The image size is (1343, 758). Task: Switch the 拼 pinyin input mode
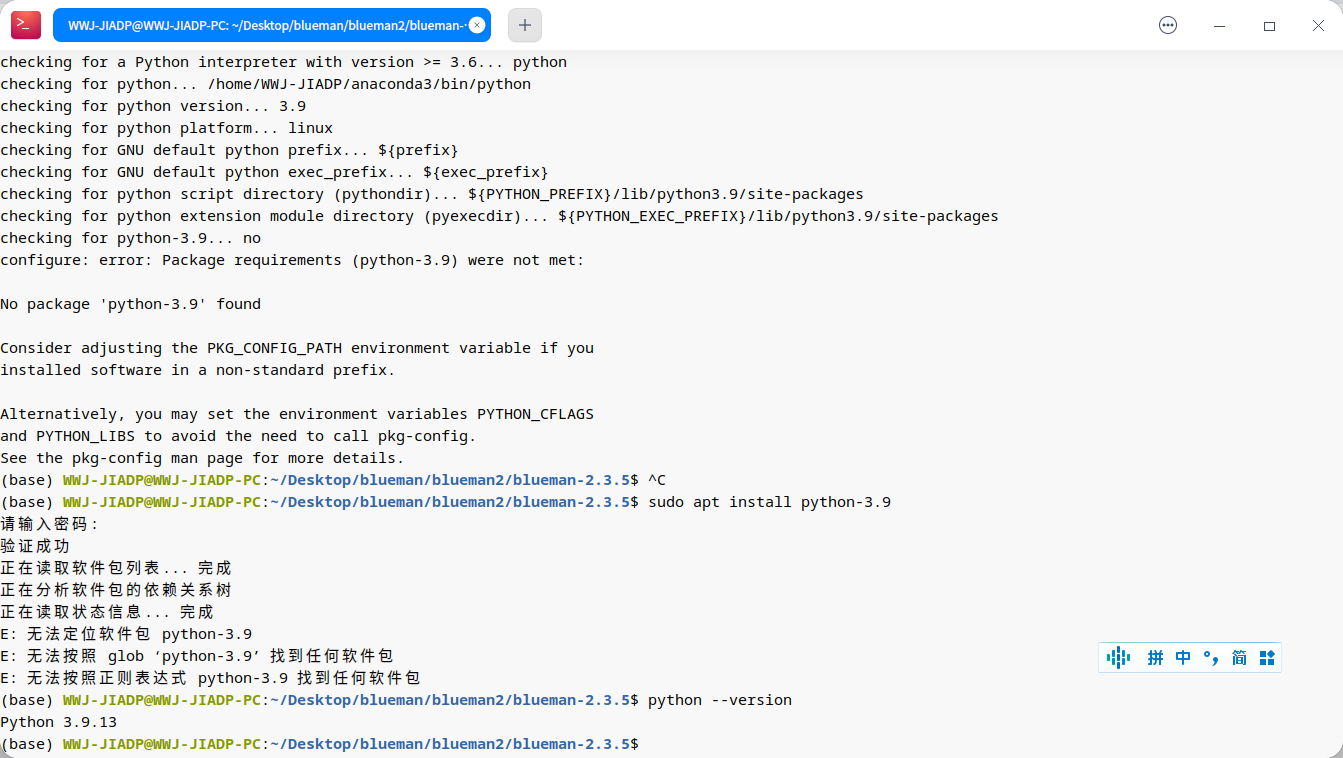(x=1155, y=657)
